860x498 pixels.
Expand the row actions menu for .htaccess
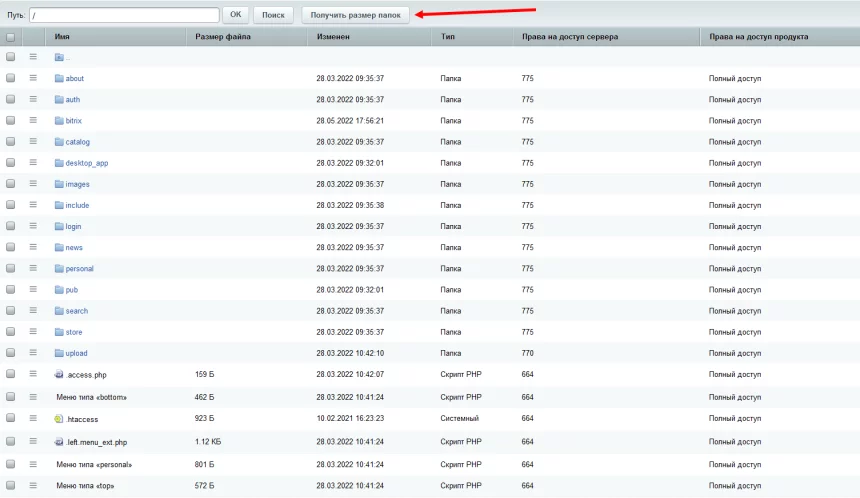33,418
